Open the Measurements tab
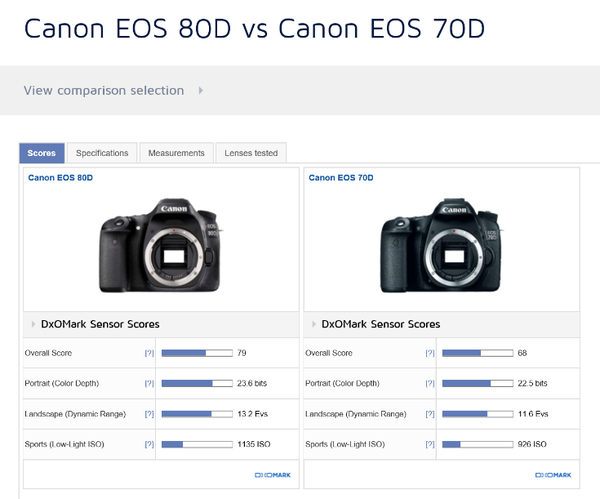The height and width of the screenshot is (499, 600). [x=176, y=153]
